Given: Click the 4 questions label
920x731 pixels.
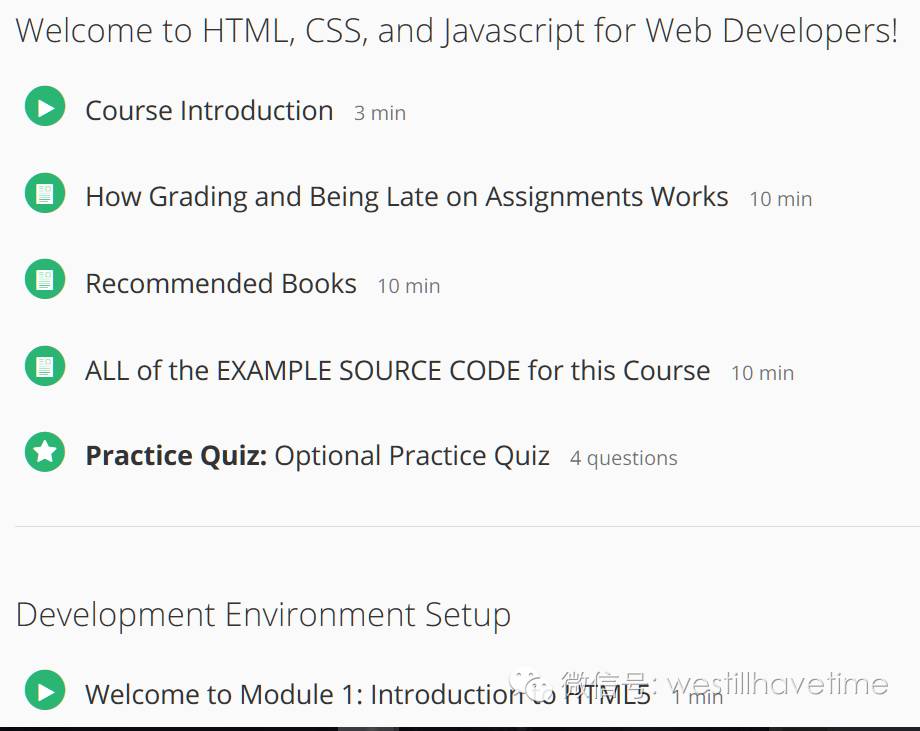Looking at the screenshot, I should 624,458.
